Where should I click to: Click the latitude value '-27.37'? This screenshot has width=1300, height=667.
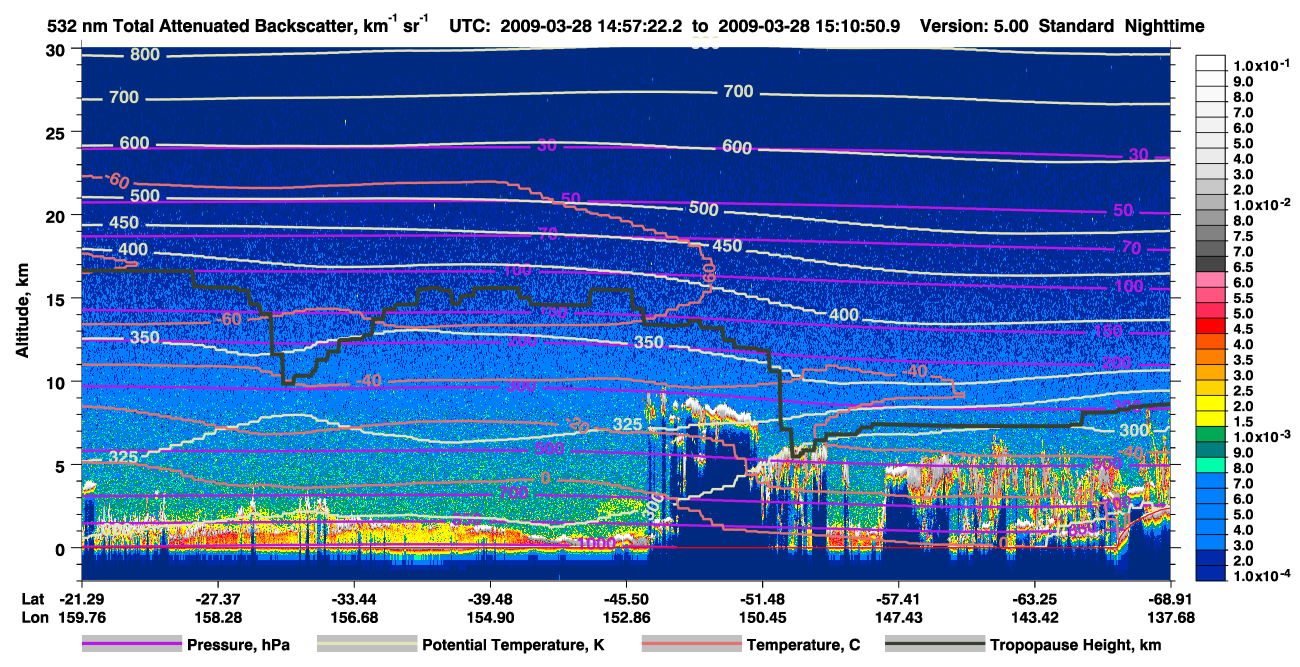tap(217, 598)
